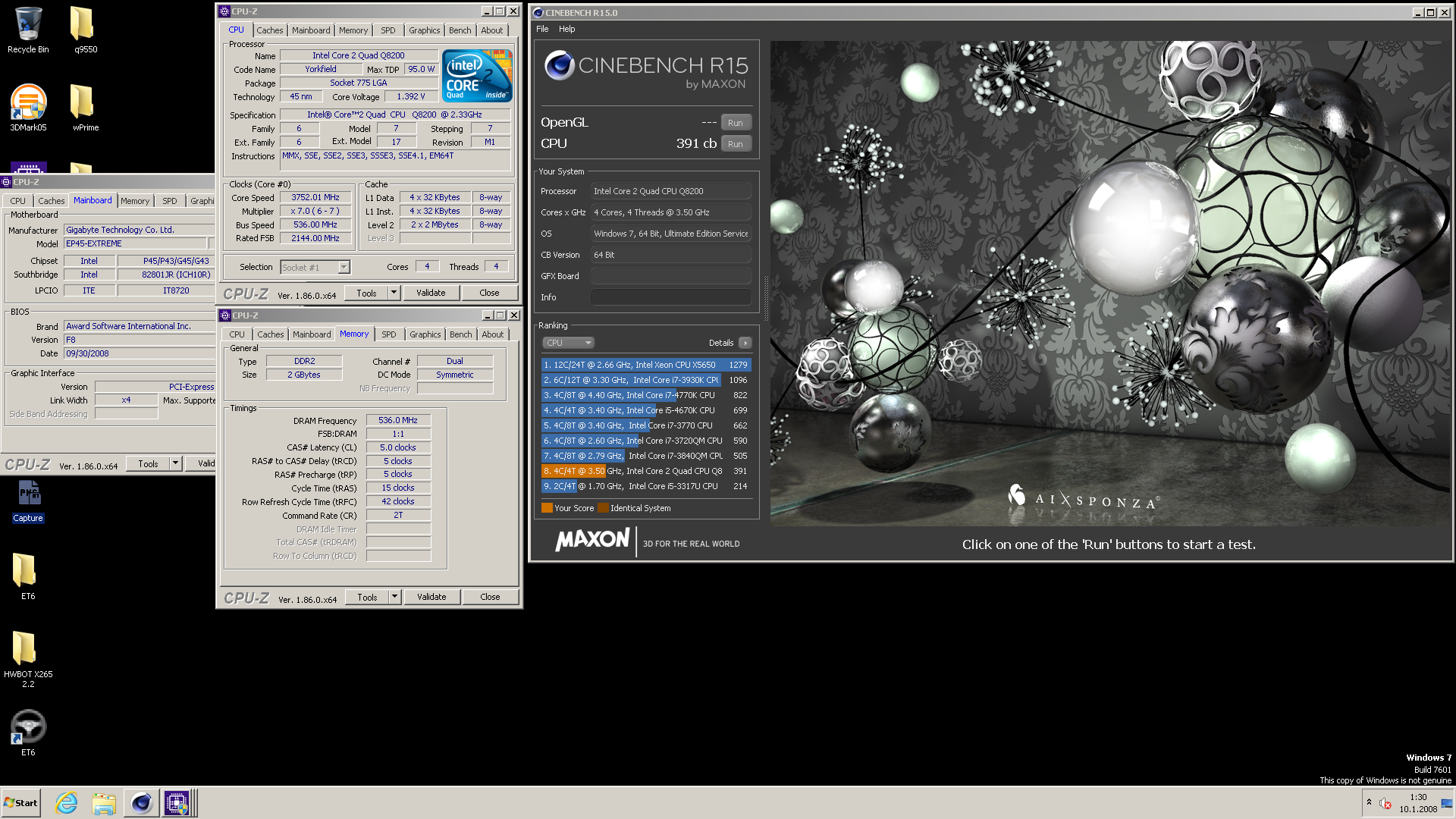Click the CPU-Z Memory window title icon
1456x819 pixels.
click(x=225, y=315)
